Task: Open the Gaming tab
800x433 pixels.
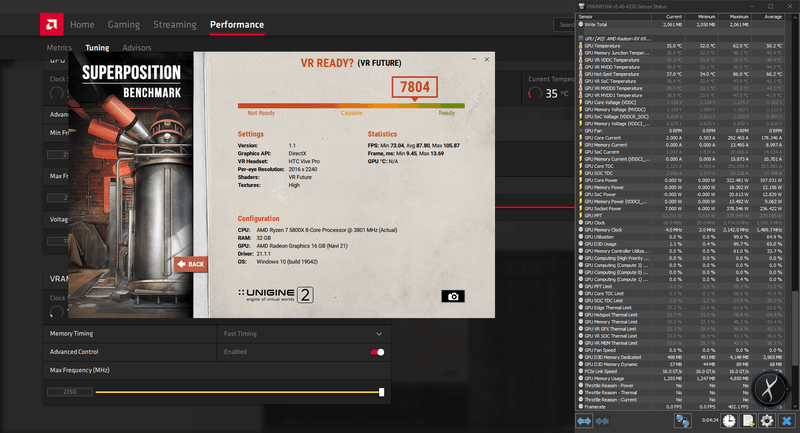Action: [x=123, y=24]
